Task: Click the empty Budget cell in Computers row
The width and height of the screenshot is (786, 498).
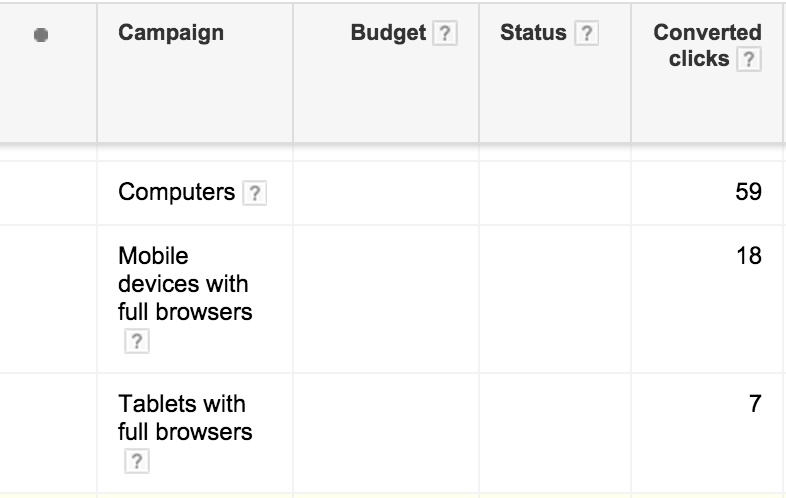Action: click(386, 193)
